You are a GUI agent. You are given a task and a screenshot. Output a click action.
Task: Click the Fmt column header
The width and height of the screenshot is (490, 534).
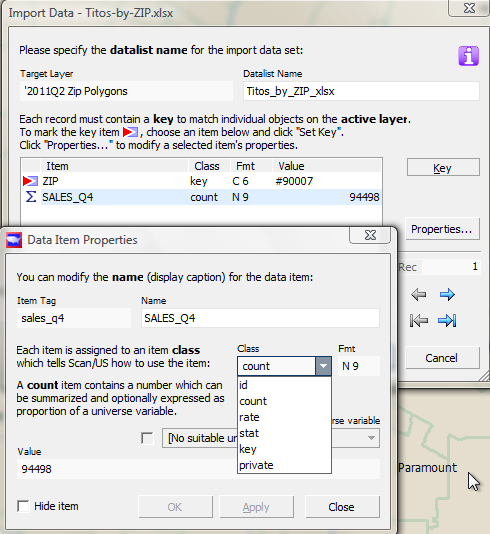(x=251, y=166)
